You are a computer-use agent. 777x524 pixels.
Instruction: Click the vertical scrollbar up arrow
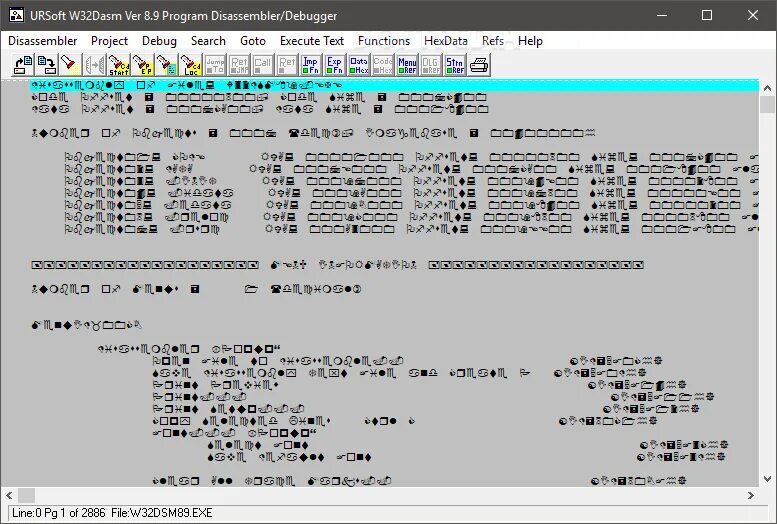(x=768, y=88)
